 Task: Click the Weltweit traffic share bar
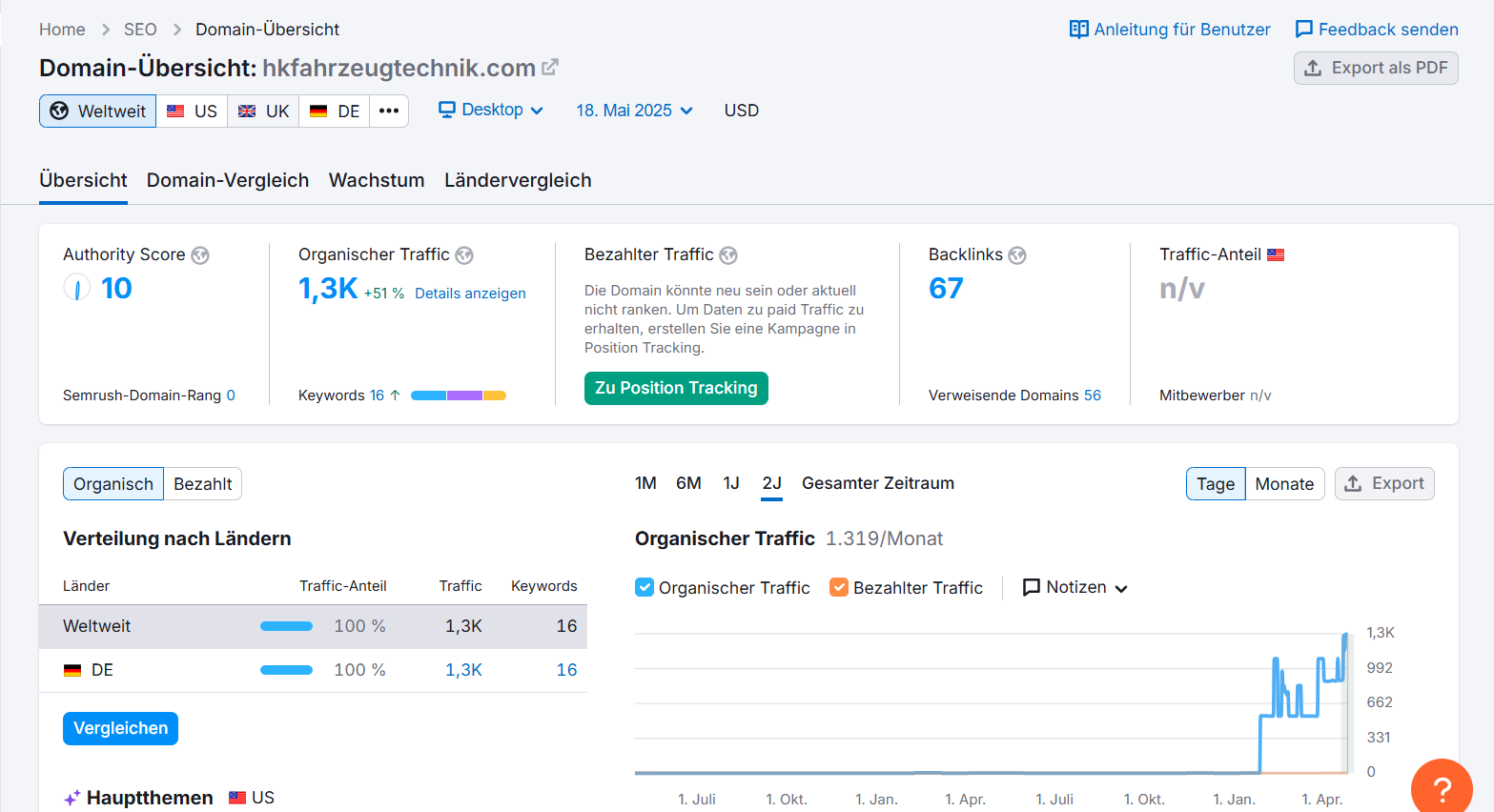(286, 626)
